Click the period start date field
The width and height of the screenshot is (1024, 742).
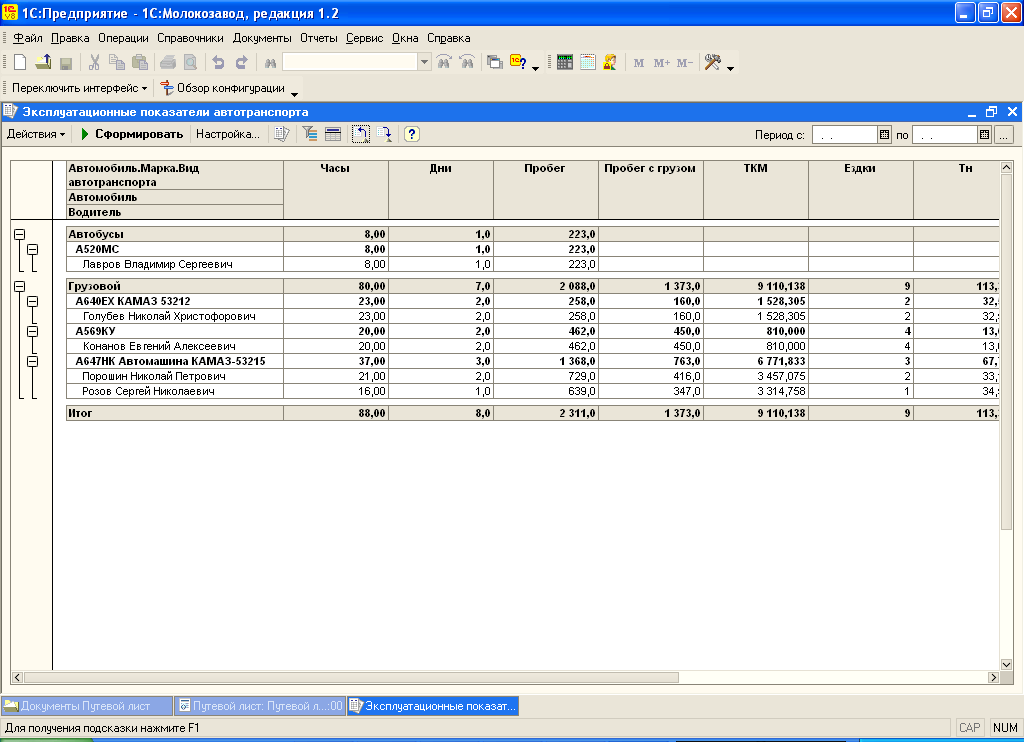pos(843,134)
